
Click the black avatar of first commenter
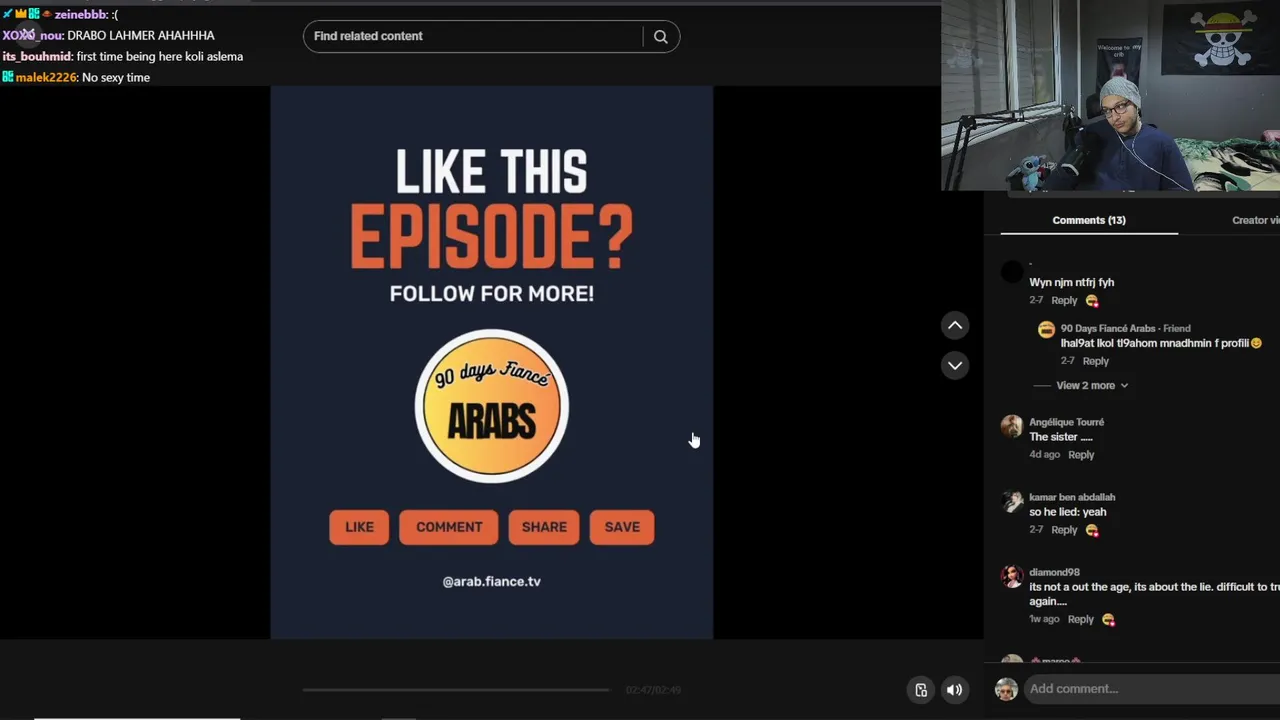[1012, 271]
